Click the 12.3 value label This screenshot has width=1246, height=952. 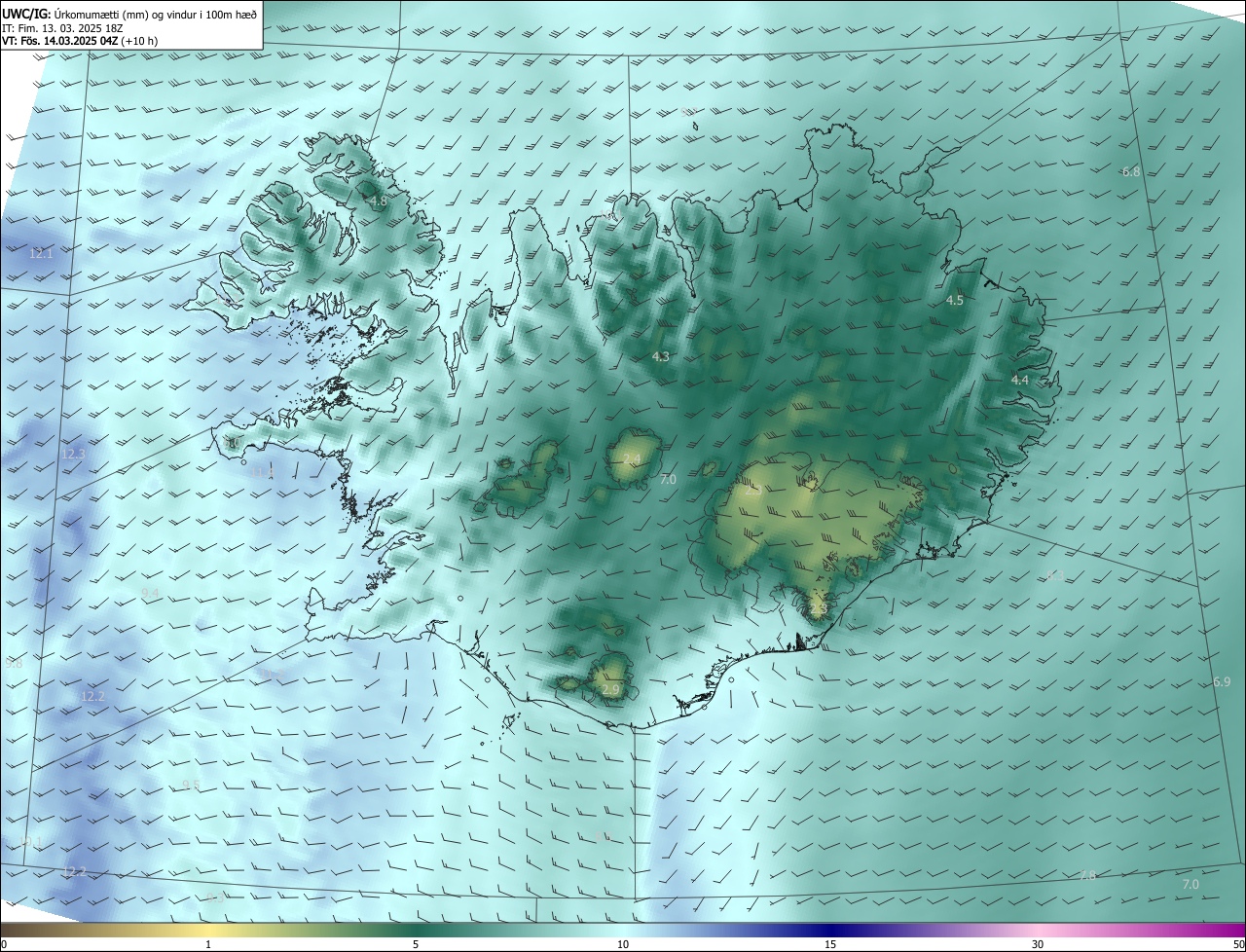tap(73, 454)
